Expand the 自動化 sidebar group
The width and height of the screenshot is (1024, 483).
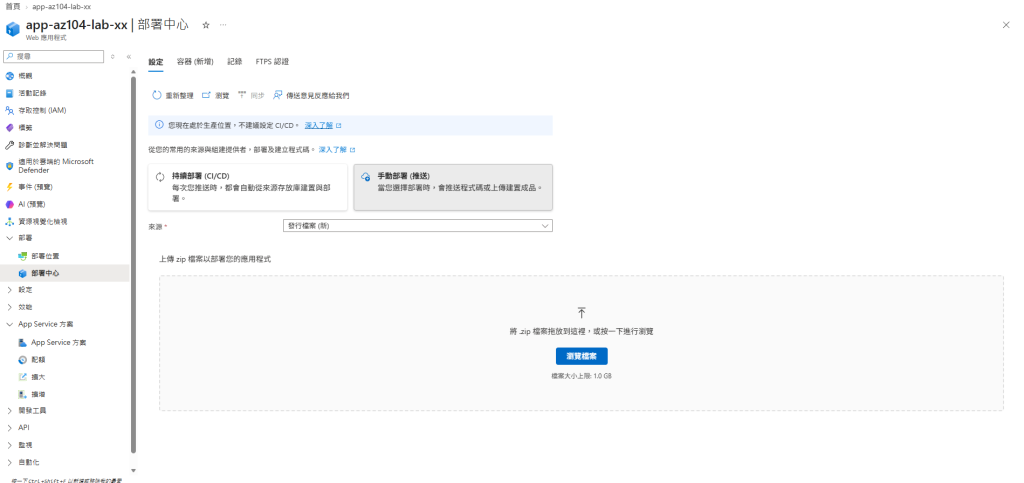[9, 462]
